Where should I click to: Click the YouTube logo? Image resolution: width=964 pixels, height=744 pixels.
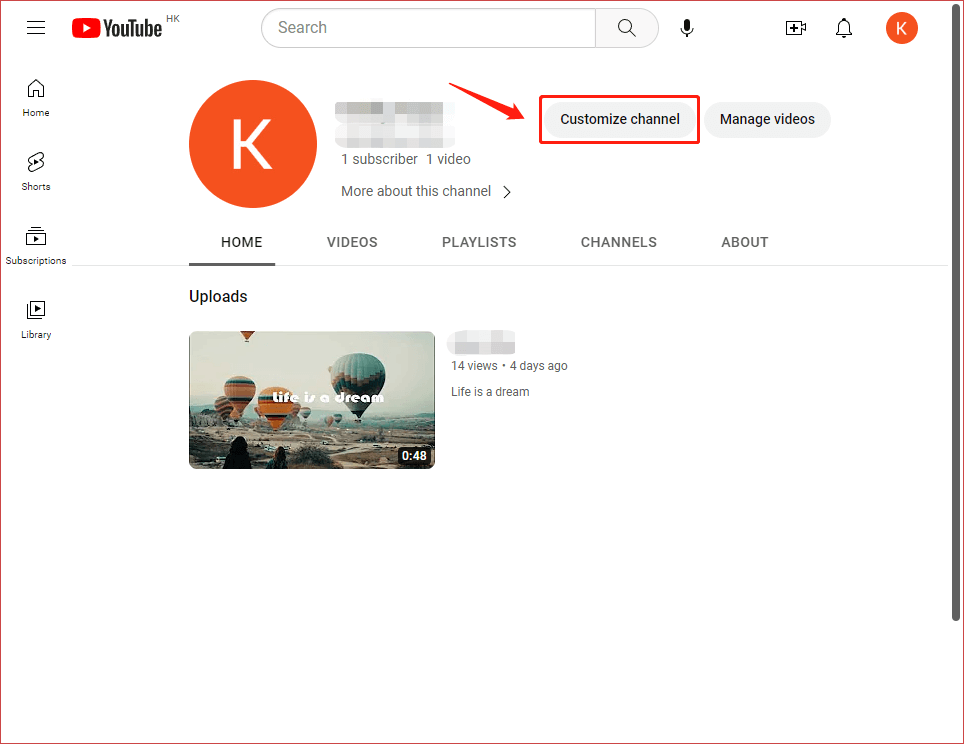click(116, 28)
